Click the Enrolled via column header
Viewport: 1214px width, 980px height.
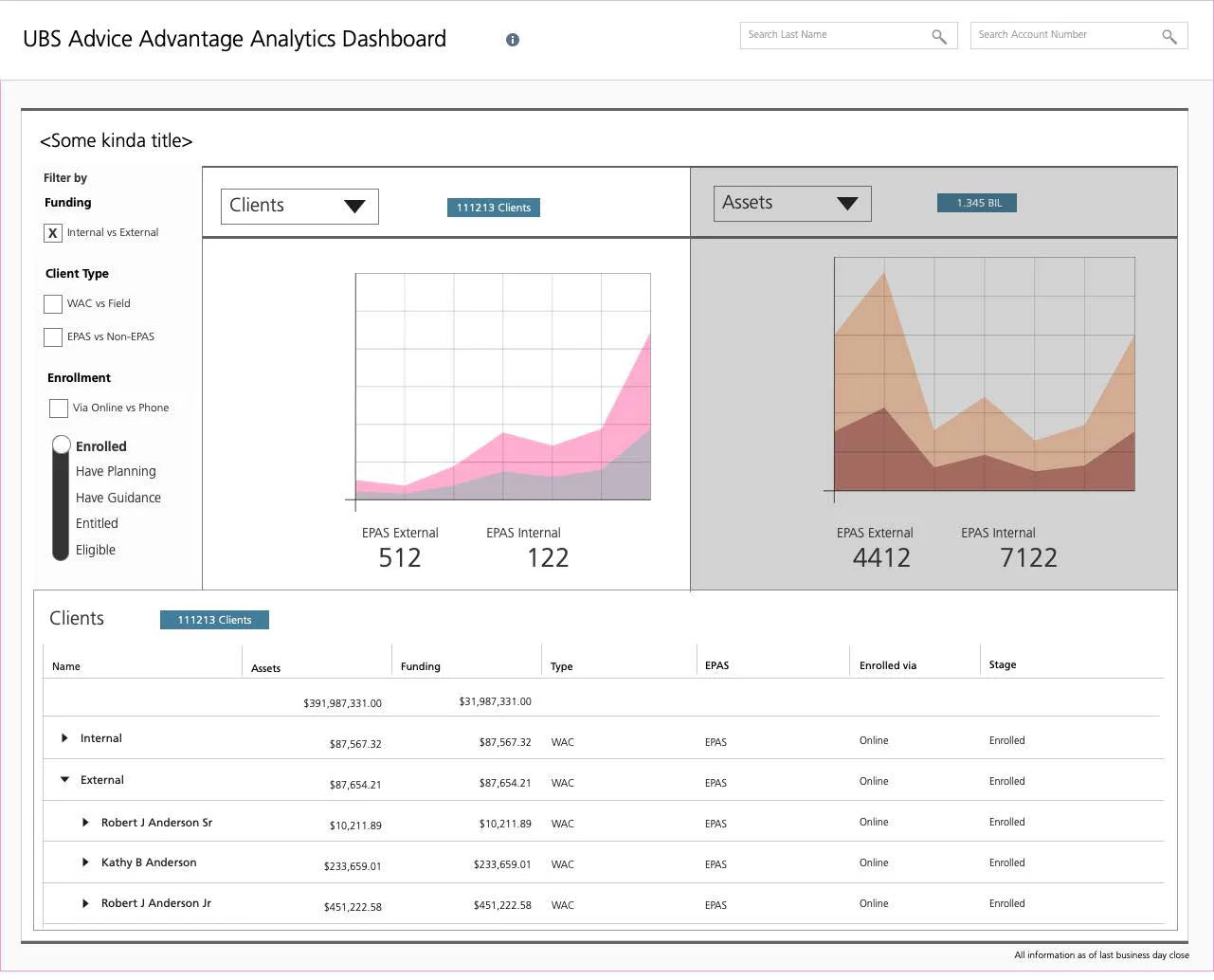pyautogui.click(x=888, y=665)
